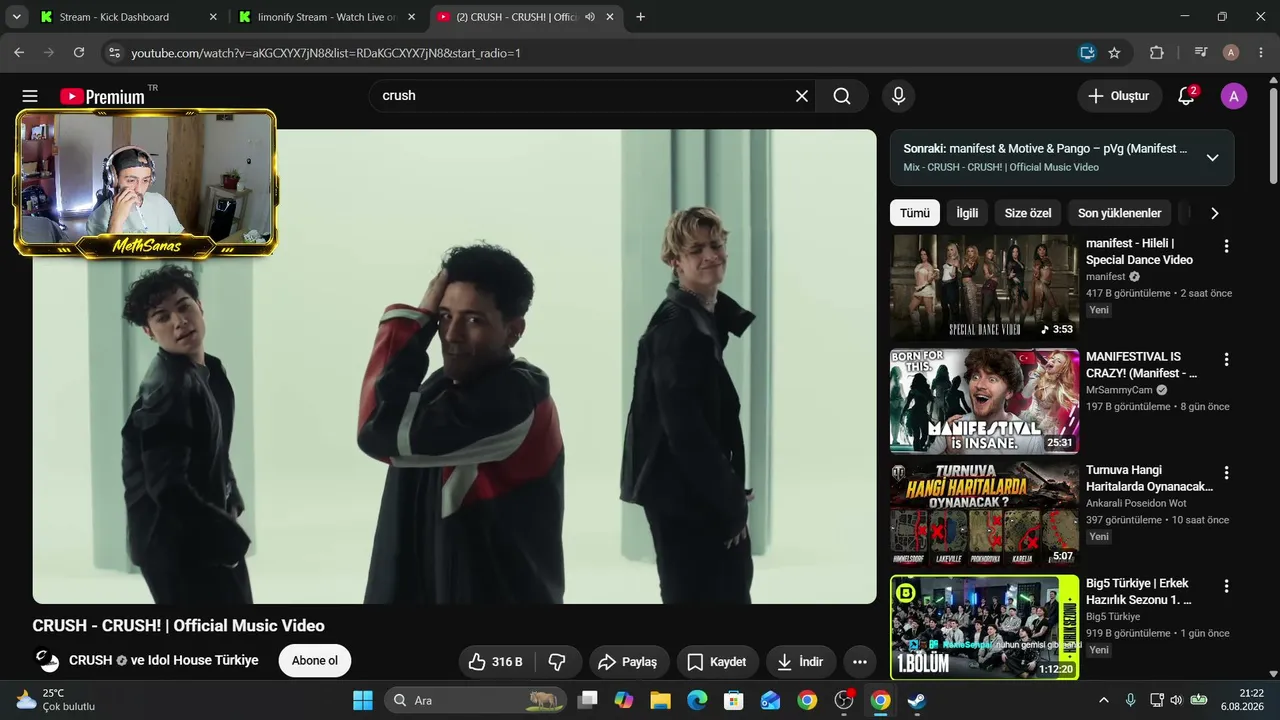Save video with Kaydet button
Screen dimensions: 1280x720
coord(717,662)
